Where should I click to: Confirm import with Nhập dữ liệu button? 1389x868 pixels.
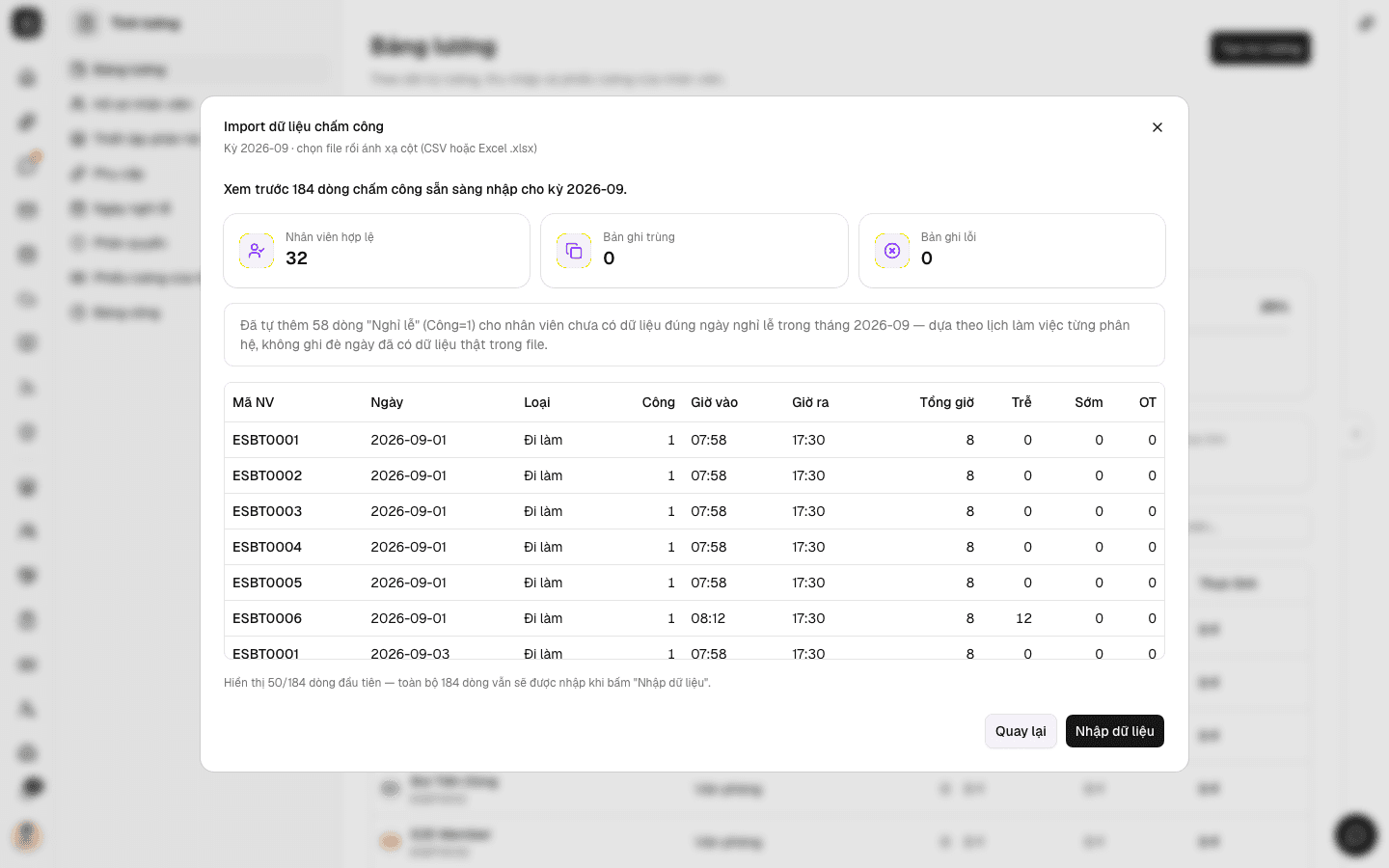[x=1115, y=731]
